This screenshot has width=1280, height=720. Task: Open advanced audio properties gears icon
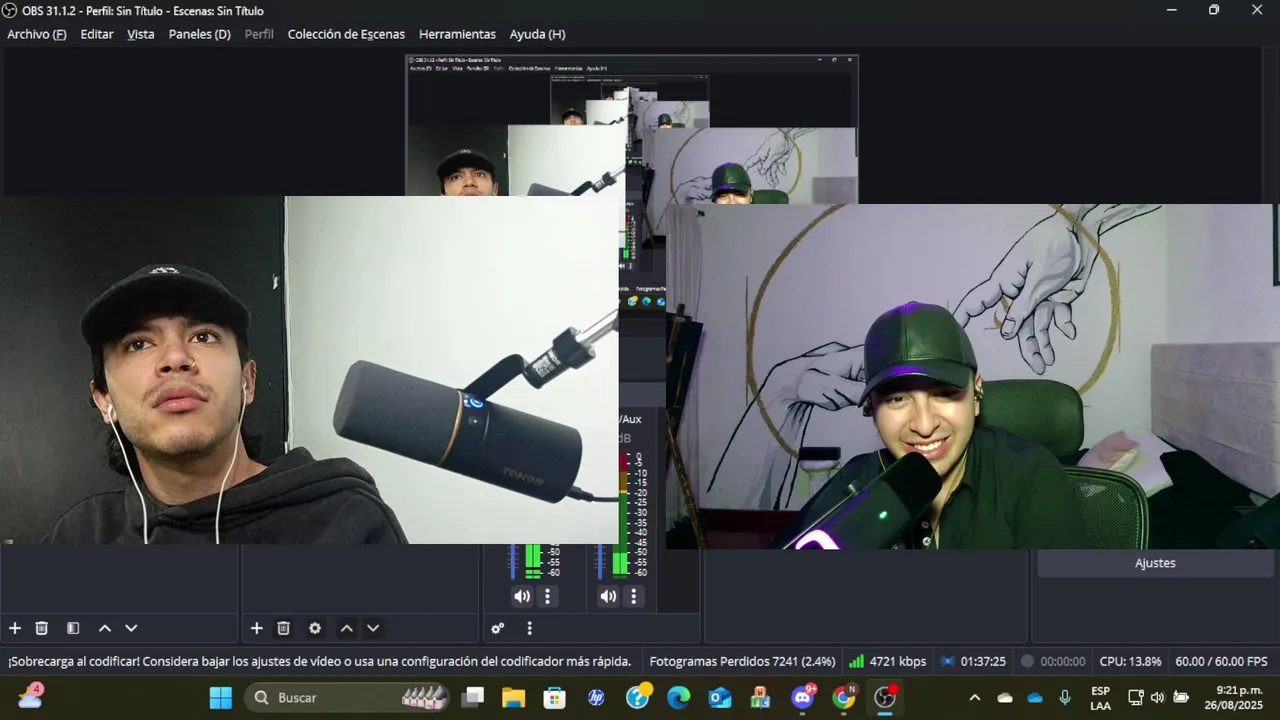498,628
